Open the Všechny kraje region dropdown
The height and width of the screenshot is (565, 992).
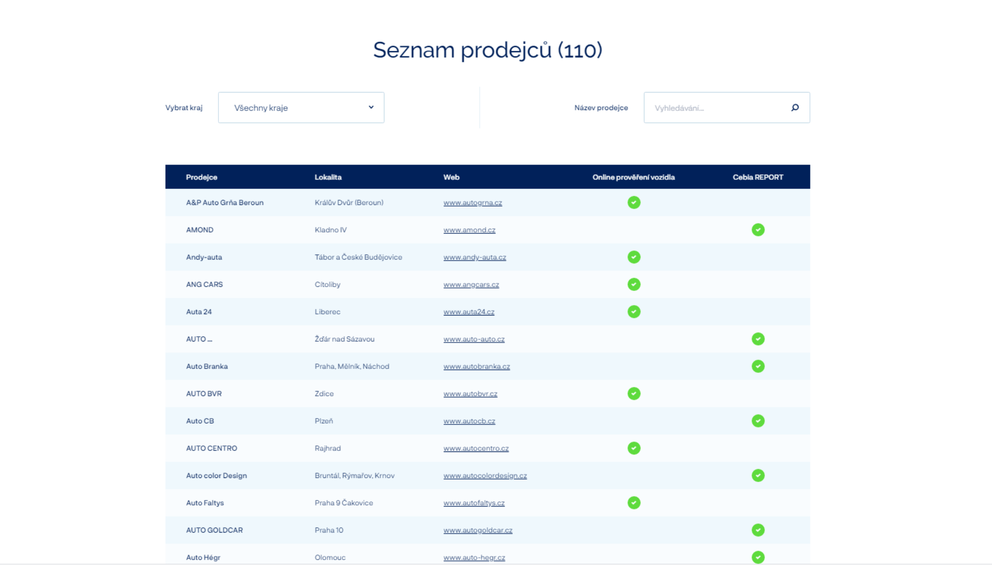click(x=301, y=108)
